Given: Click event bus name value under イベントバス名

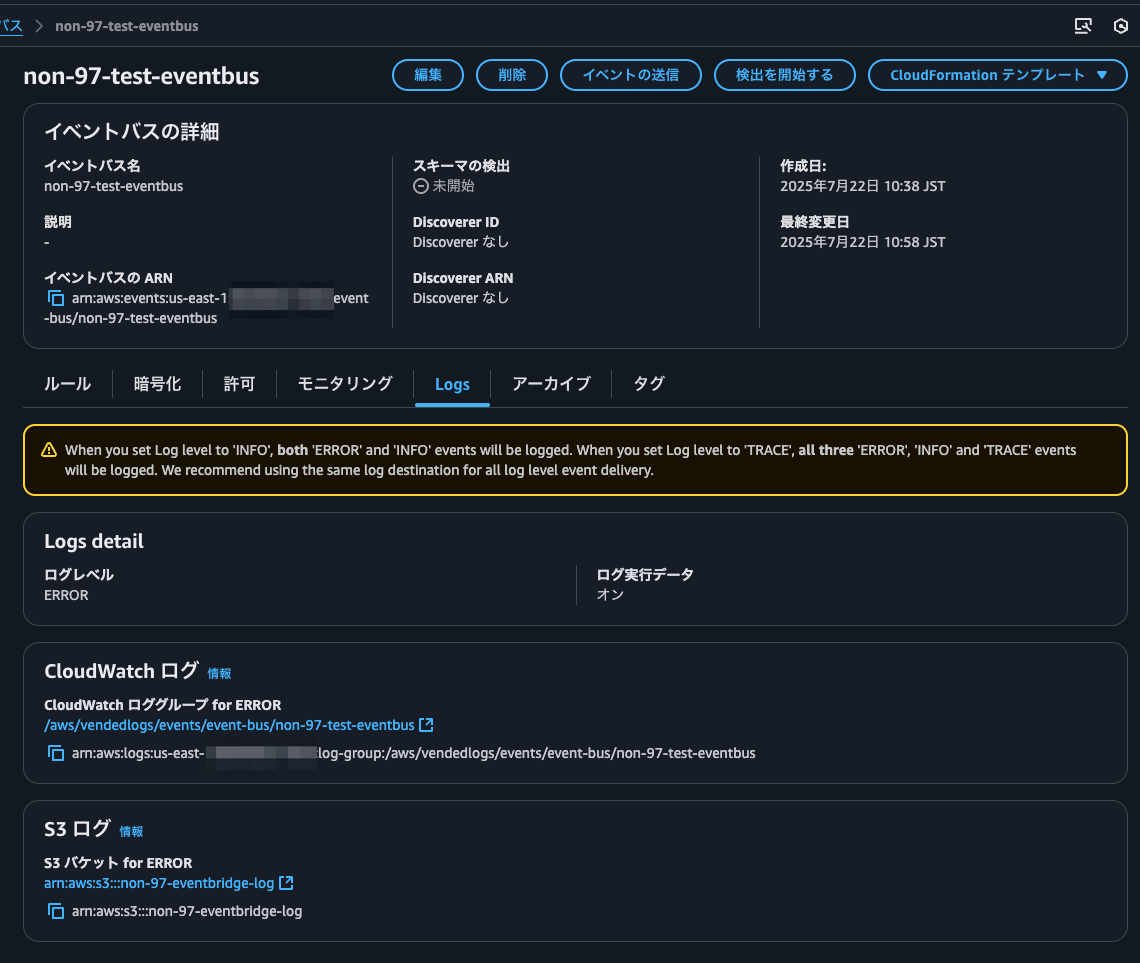Looking at the screenshot, I should [x=113, y=186].
